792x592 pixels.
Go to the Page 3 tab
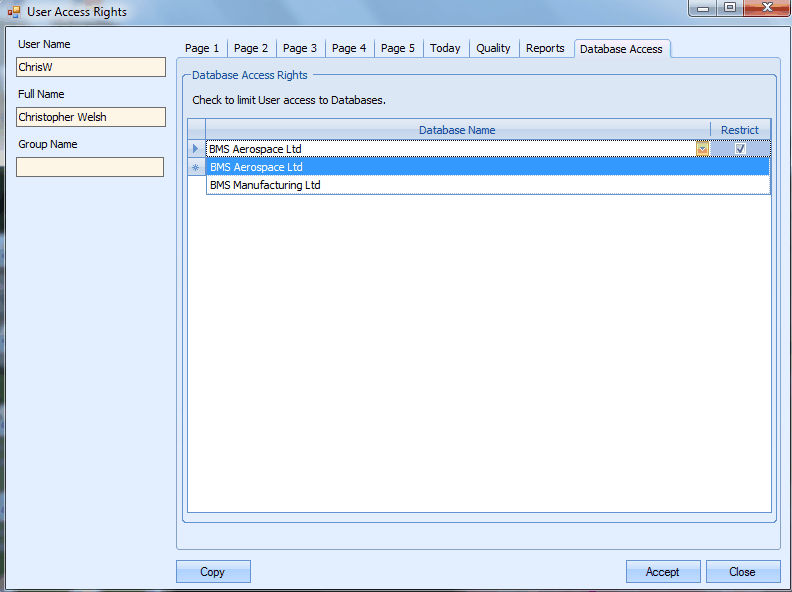300,48
